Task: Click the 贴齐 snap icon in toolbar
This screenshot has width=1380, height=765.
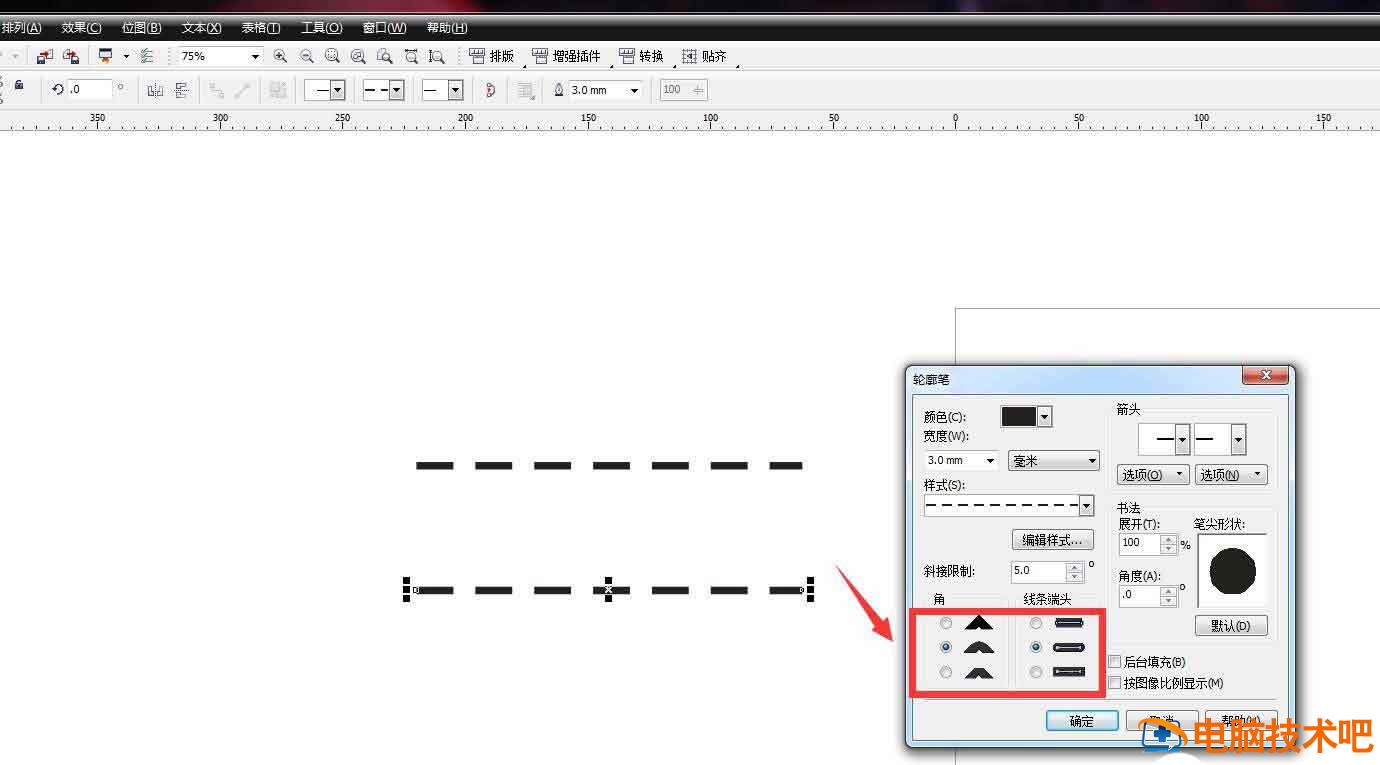Action: point(690,57)
